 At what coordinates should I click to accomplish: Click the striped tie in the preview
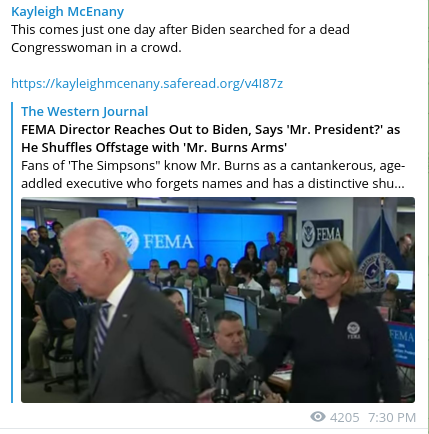(101, 330)
